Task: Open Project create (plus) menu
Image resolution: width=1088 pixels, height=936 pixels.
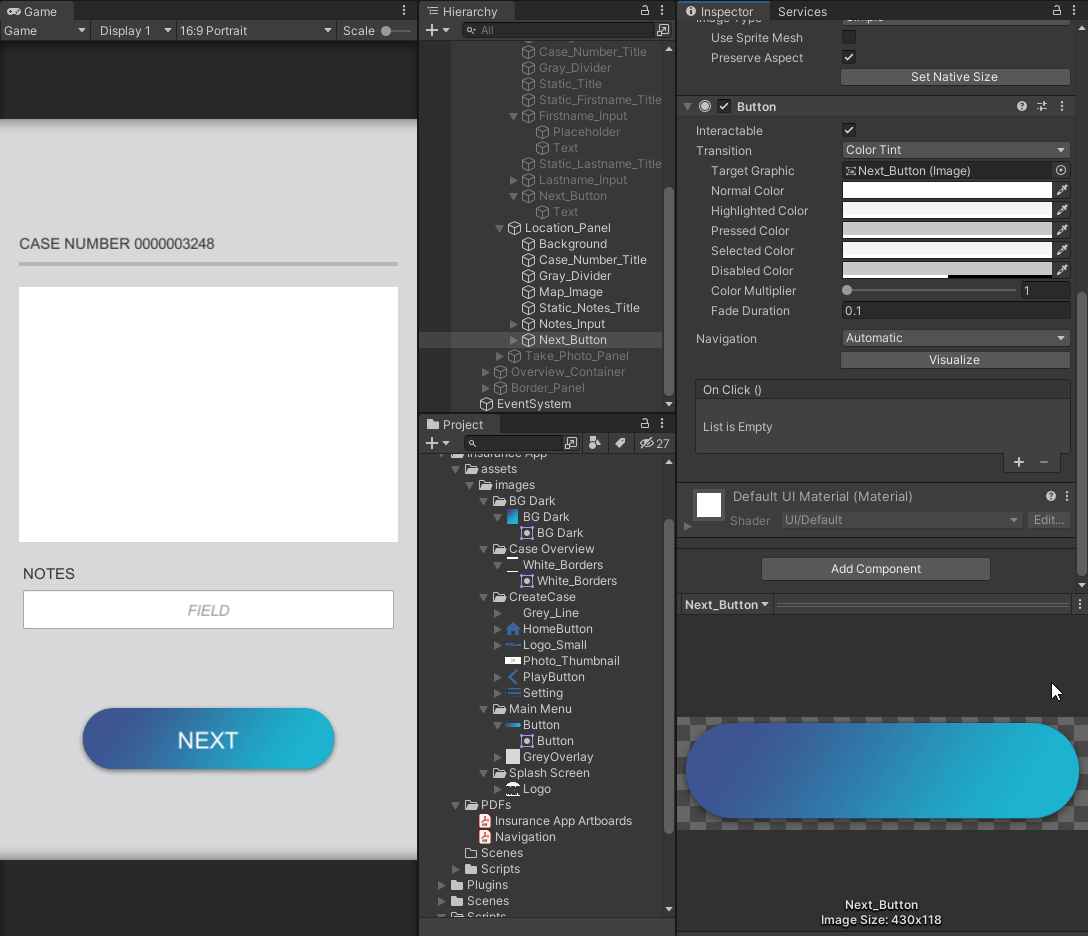Action: [437, 443]
